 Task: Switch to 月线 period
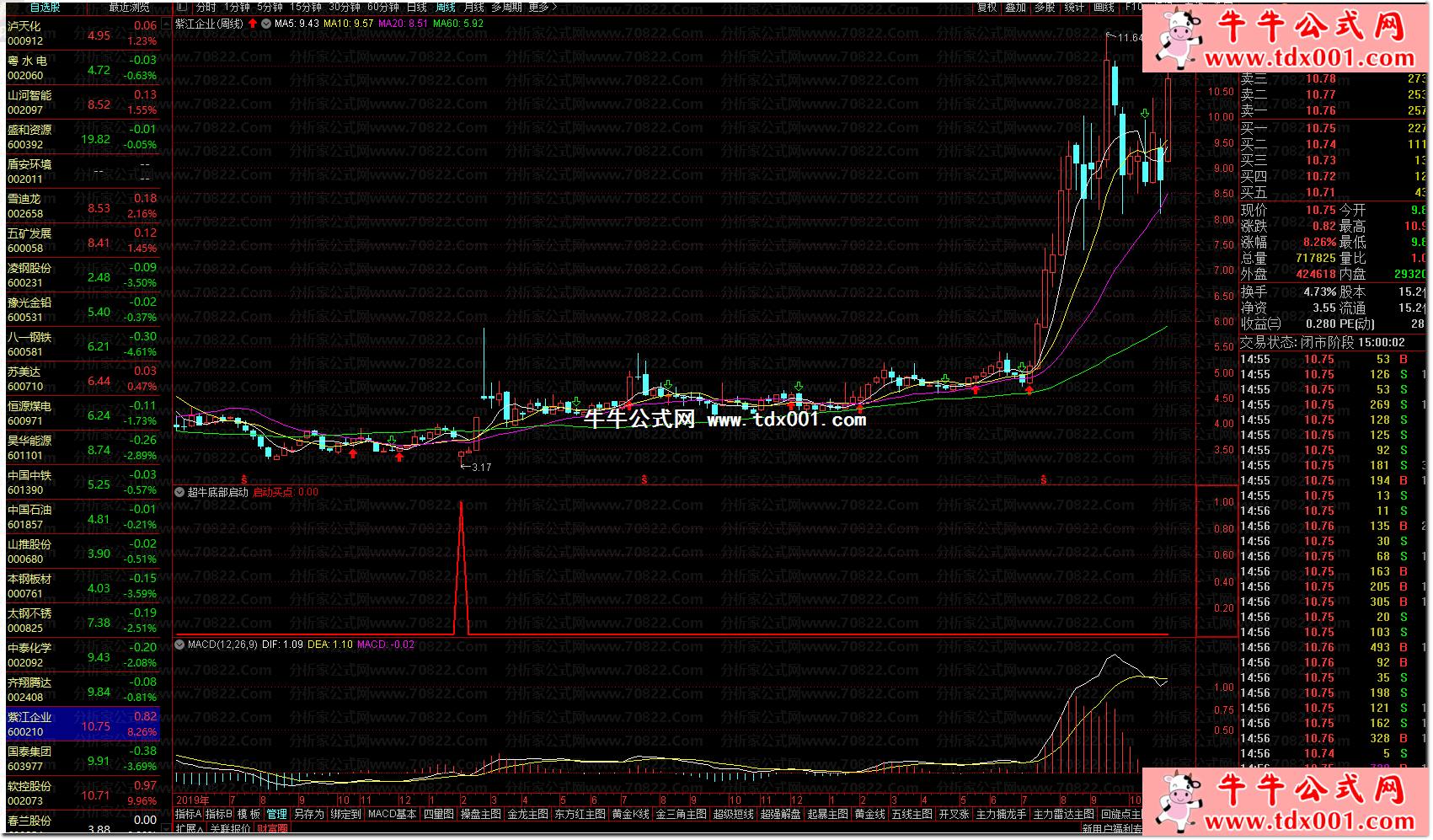[474, 8]
